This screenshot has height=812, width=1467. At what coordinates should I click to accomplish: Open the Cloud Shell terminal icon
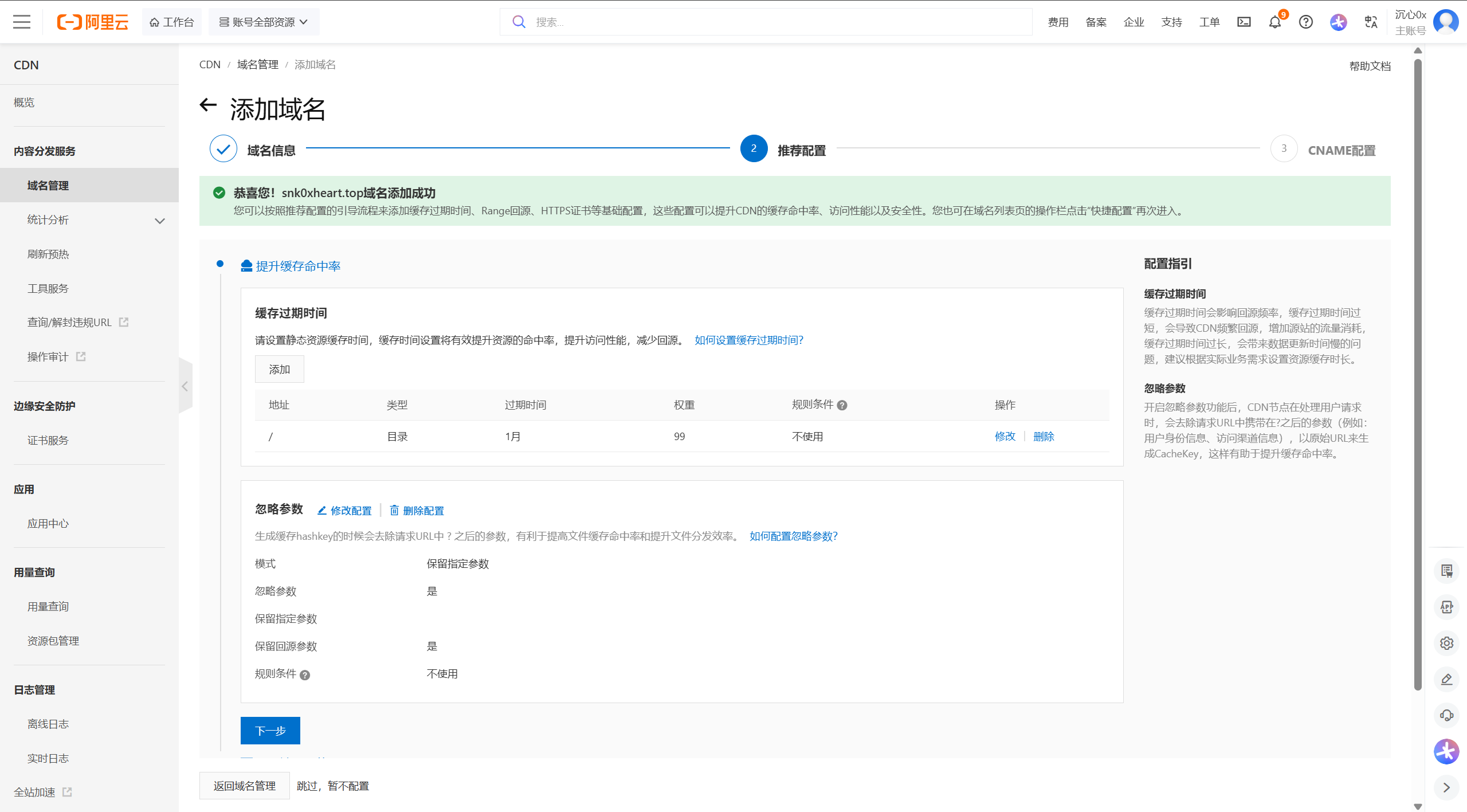(1244, 22)
